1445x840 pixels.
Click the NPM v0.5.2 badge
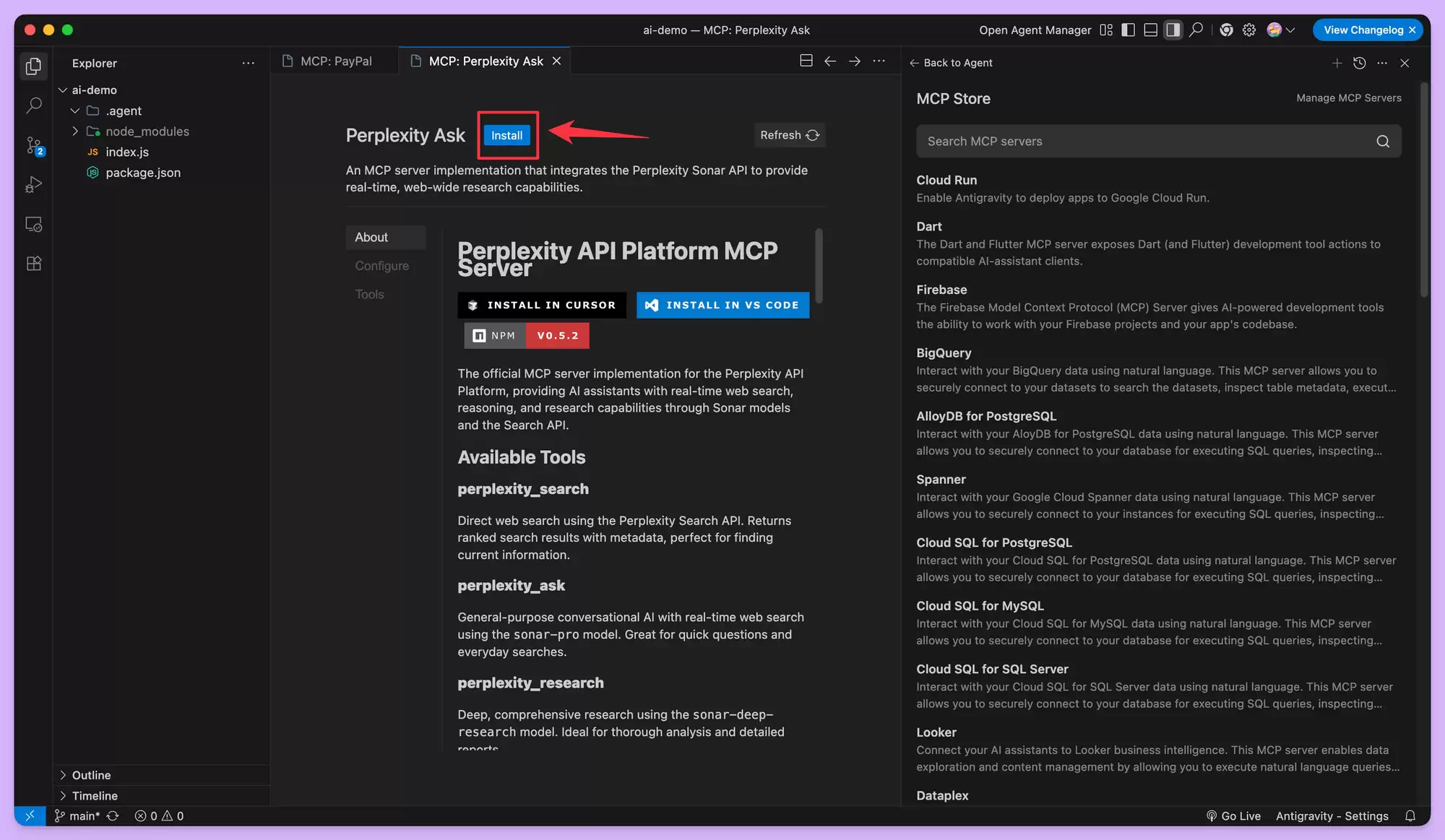pyautogui.click(x=526, y=335)
